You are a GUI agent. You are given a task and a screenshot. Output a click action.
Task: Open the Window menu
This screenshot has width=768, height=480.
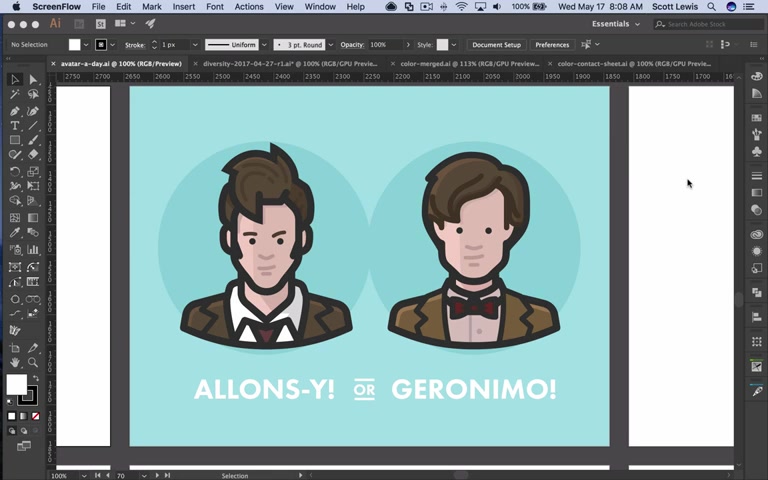[320, 7]
